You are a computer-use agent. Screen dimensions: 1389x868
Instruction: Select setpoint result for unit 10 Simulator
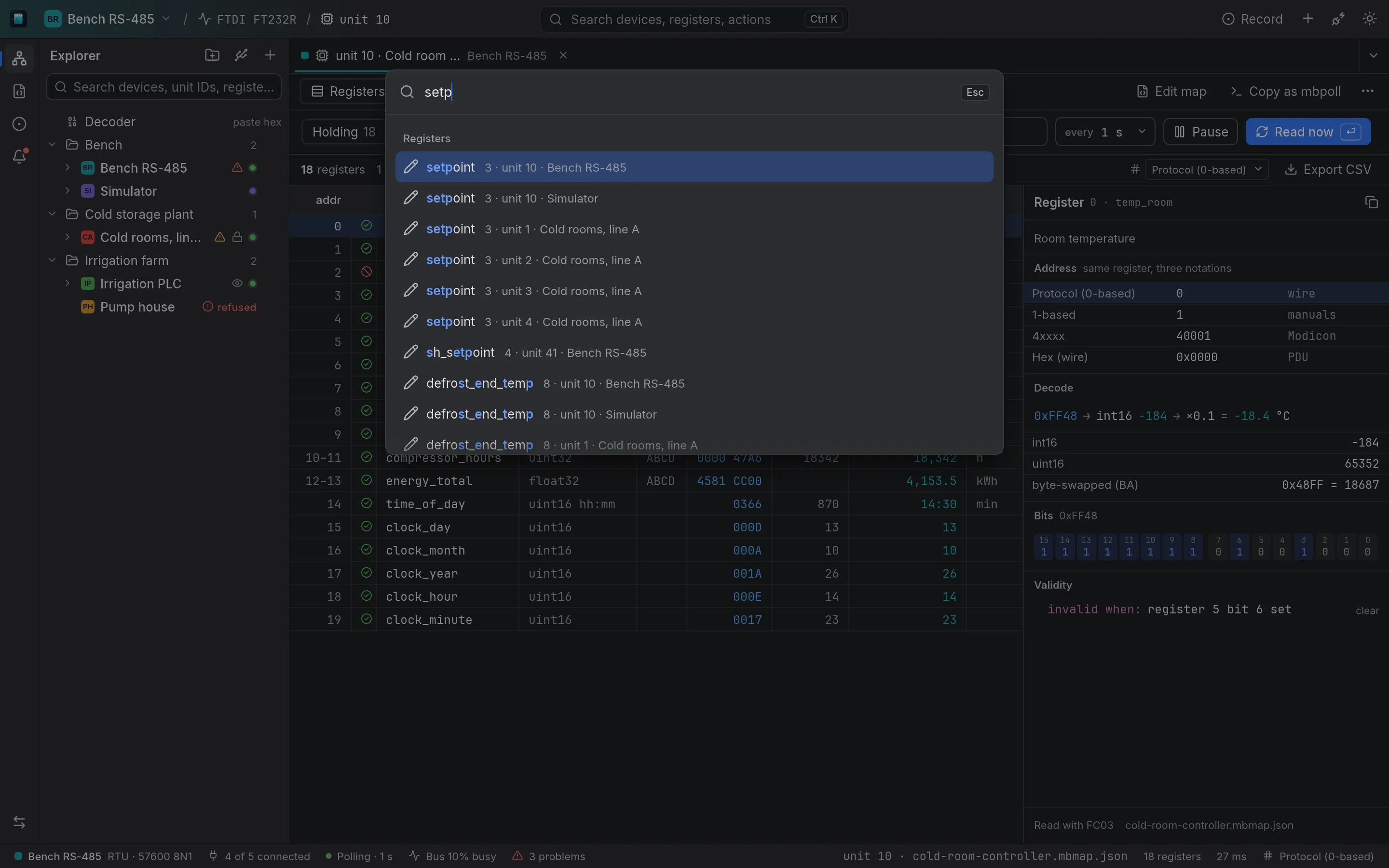point(694,198)
